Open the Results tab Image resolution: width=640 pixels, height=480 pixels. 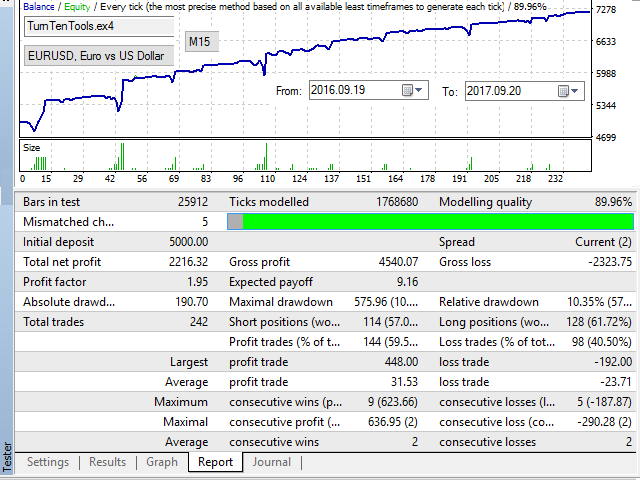108,462
